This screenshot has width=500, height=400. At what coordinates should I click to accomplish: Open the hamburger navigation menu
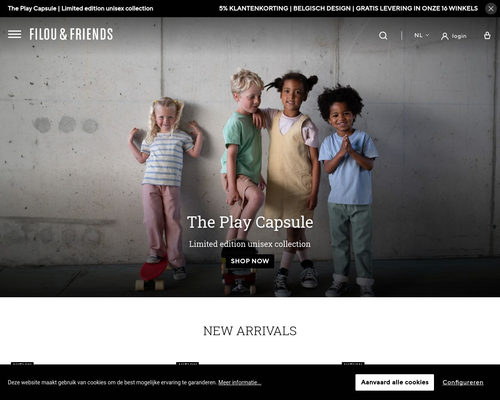coord(14,34)
